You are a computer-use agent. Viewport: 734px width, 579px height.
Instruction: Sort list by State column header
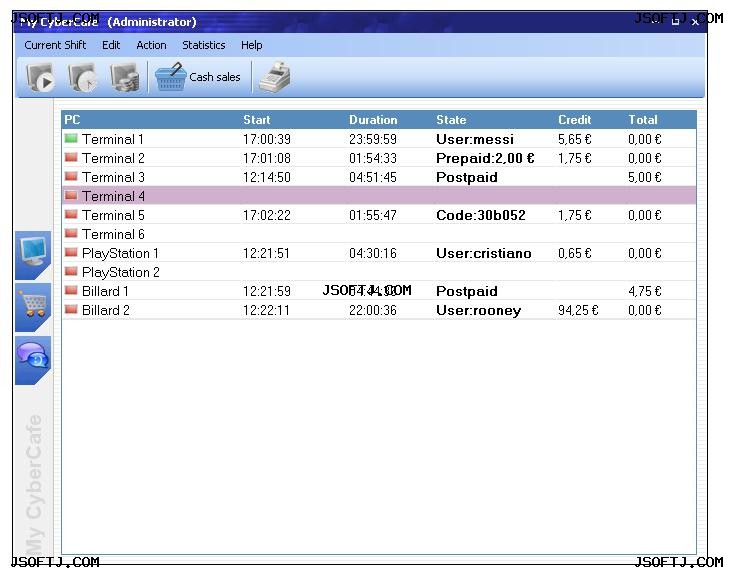451,120
